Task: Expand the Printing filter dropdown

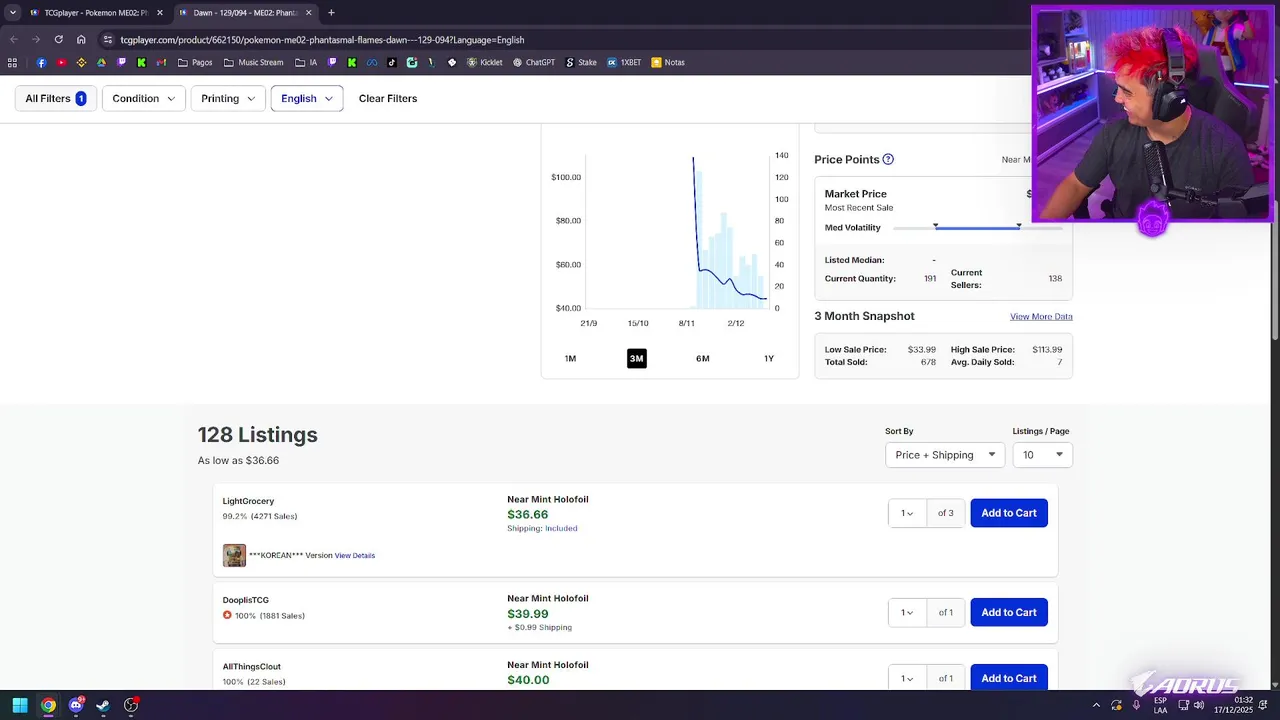Action: (227, 98)
